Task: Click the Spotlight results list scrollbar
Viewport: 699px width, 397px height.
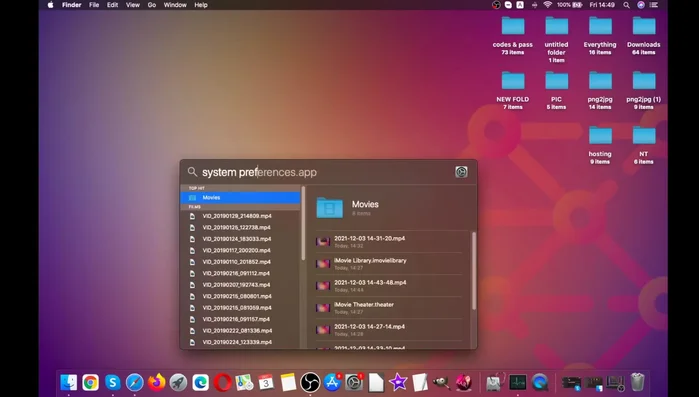Action: point(303,224)
